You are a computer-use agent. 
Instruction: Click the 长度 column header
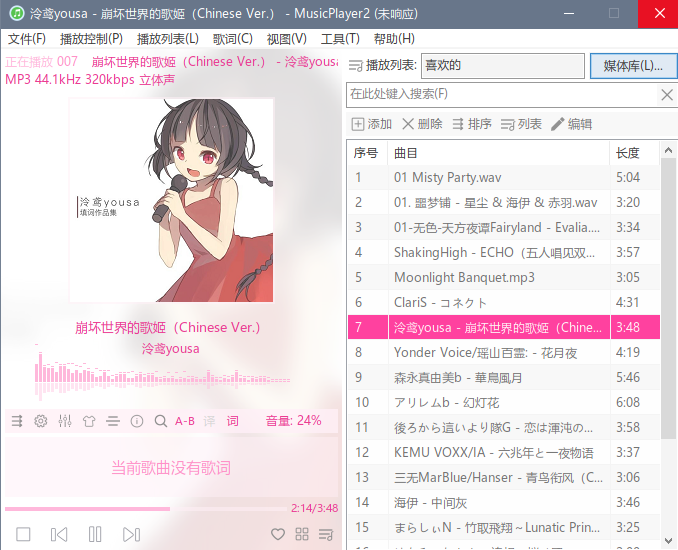(x=635, y=153)
